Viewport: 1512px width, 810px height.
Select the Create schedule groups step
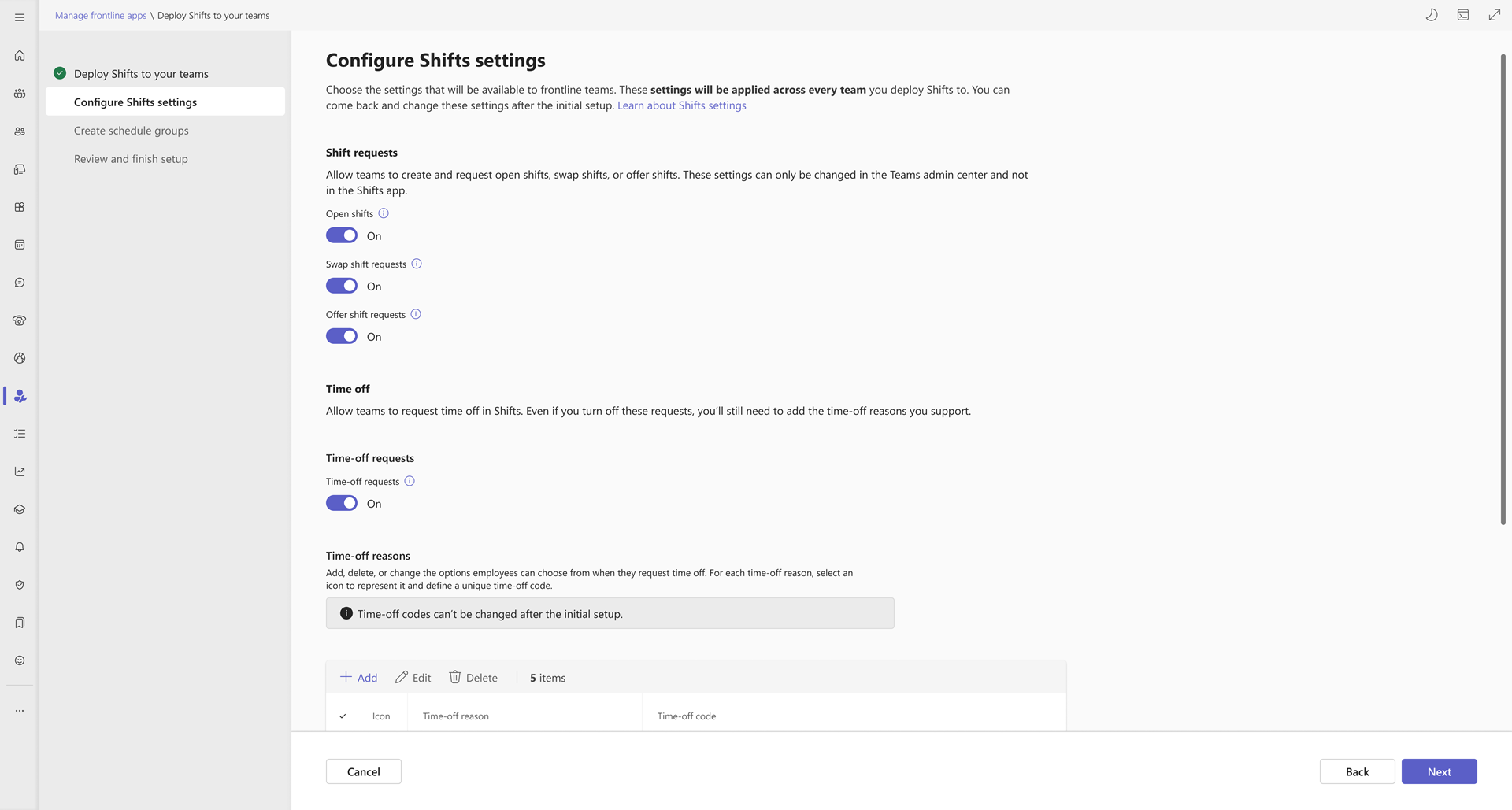[x=132, y=131]
